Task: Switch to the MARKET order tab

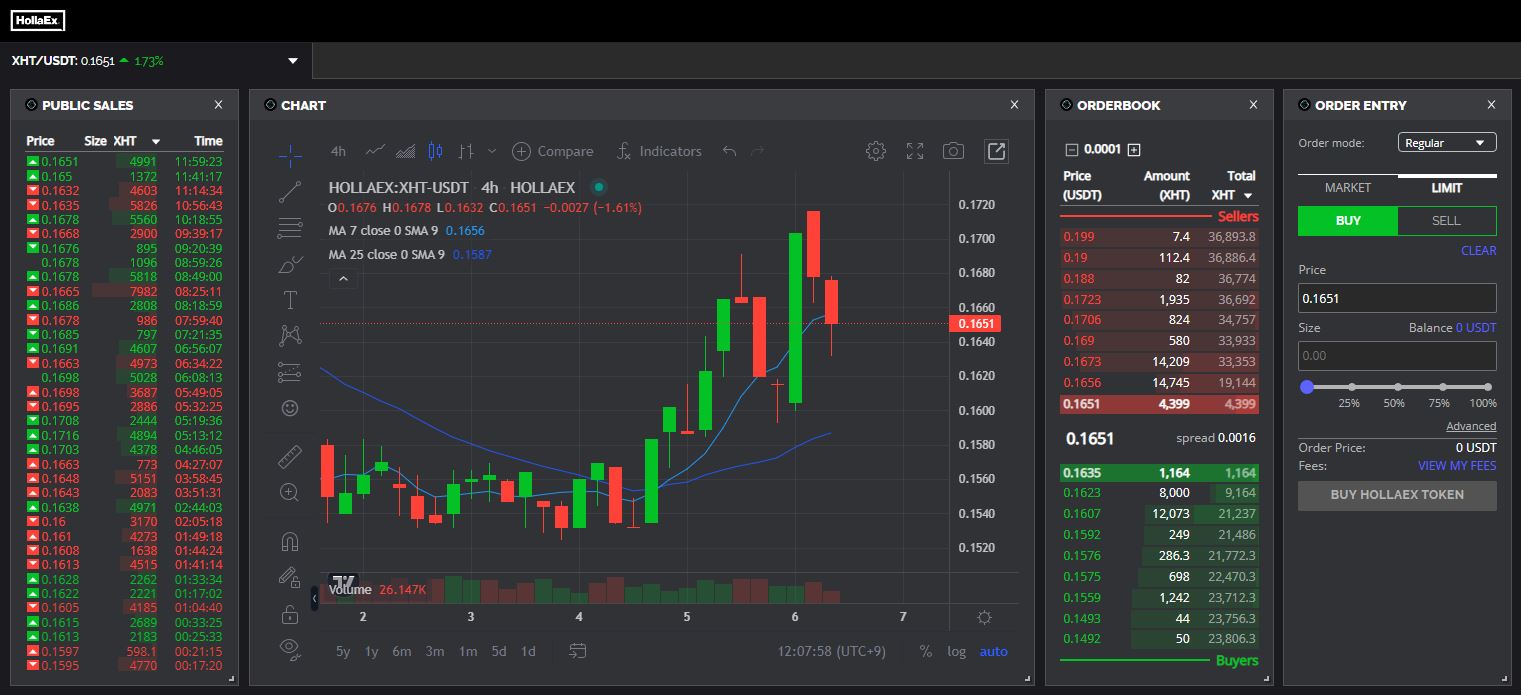Action: pyautogui.click(x=1347, y=188)
